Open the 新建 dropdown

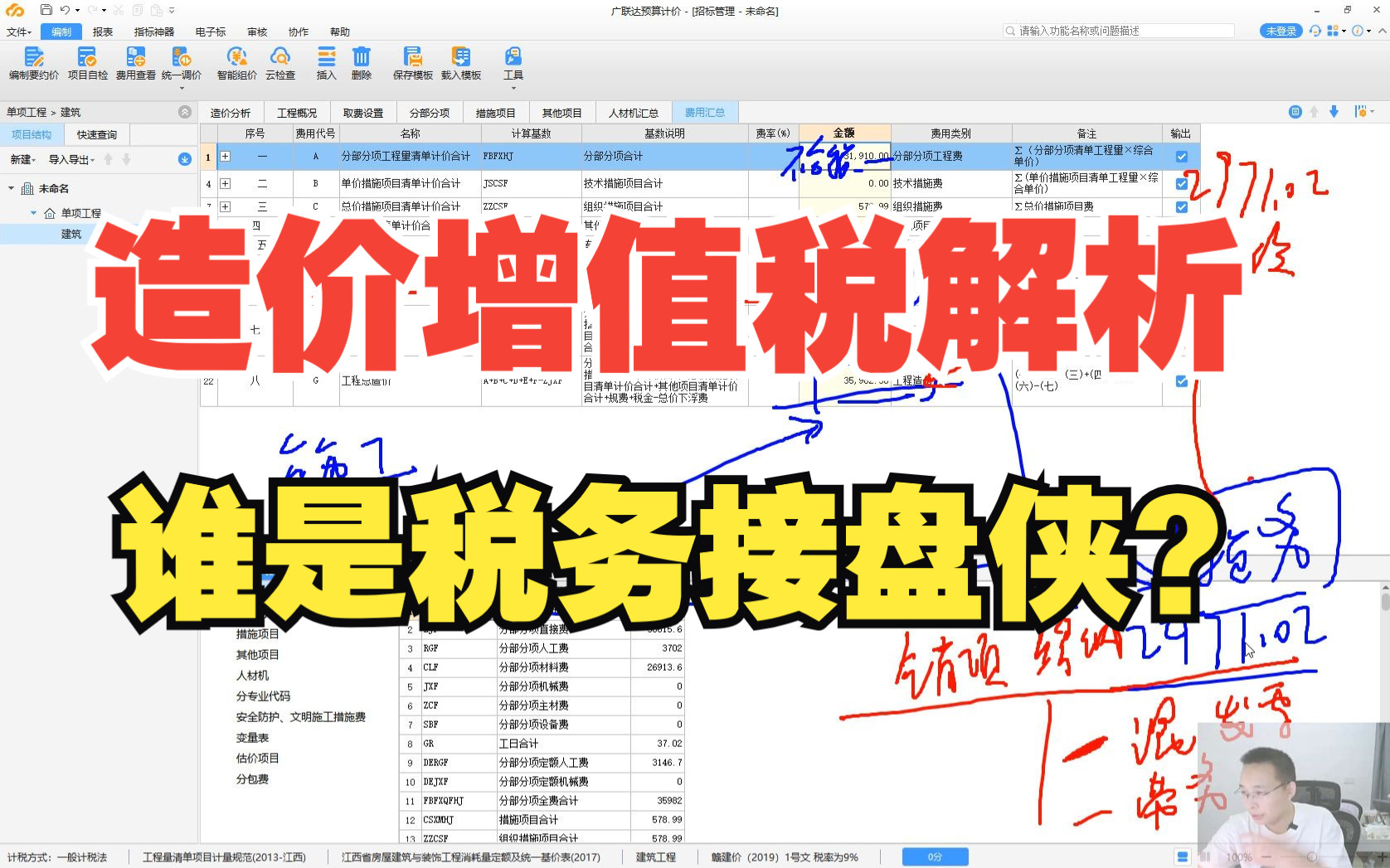(x=22, y=159)
